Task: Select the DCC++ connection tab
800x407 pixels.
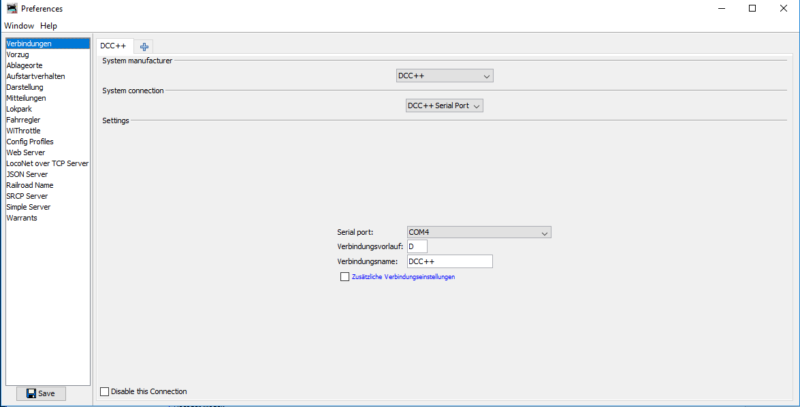Action: pyautogui.click(x=113, y=46)
